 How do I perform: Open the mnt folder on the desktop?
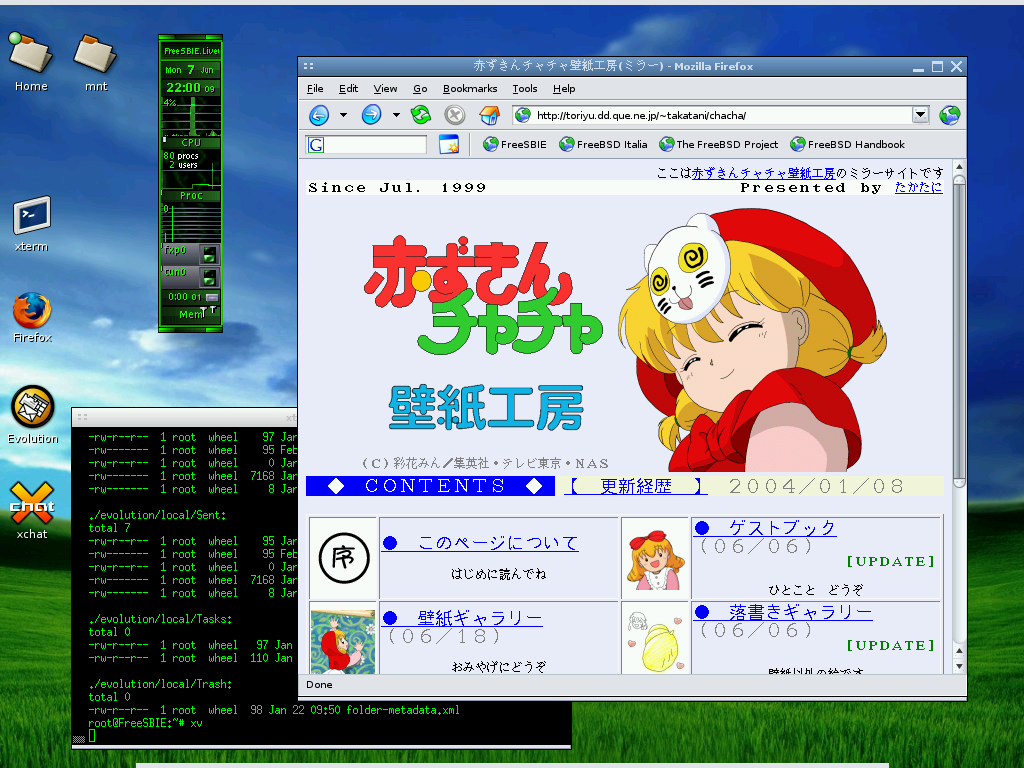(x=95, y=63)
